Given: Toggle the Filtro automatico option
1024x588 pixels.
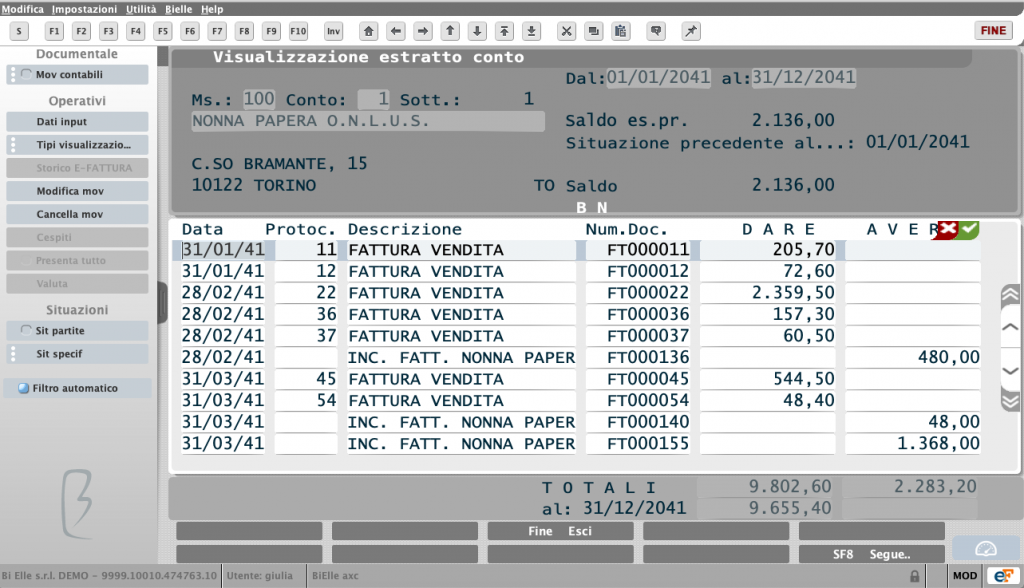Looking at the screenshot, I should pos(24,388).
